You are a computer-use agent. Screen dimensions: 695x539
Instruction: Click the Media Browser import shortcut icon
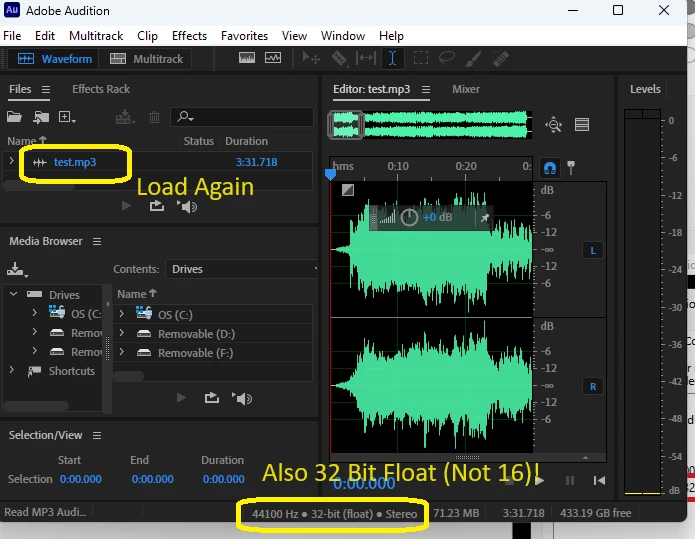pyautogui.click(x=17, y=269)
